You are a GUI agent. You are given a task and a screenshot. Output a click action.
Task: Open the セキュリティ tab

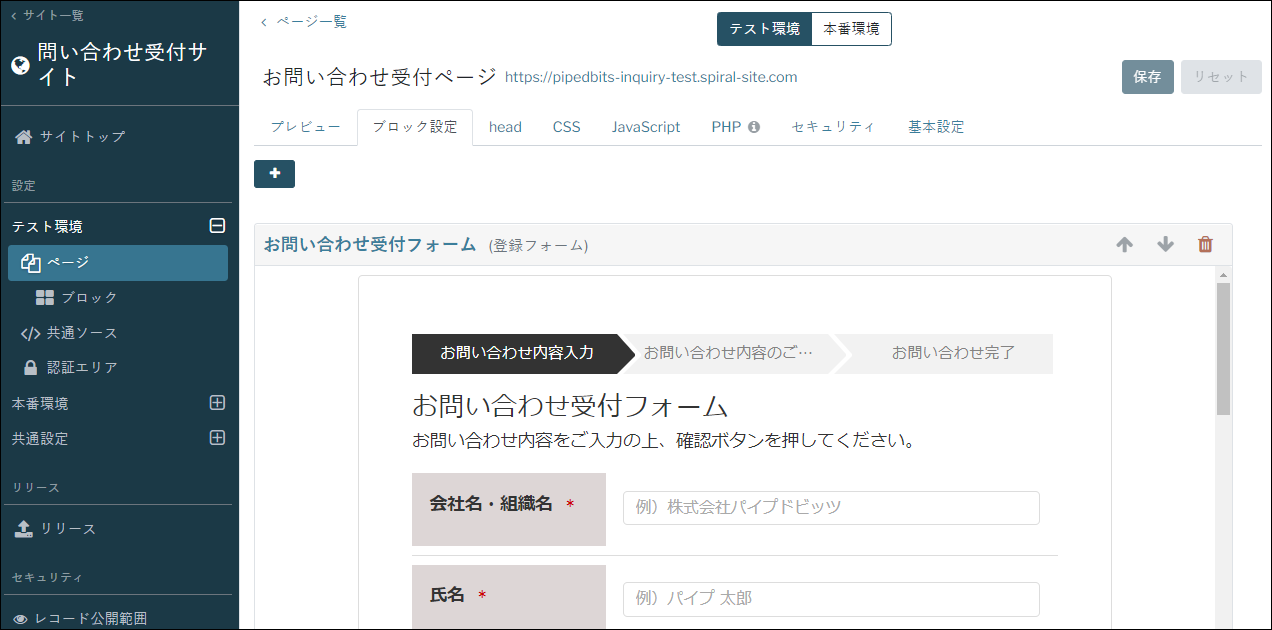[x=833, y=127]
